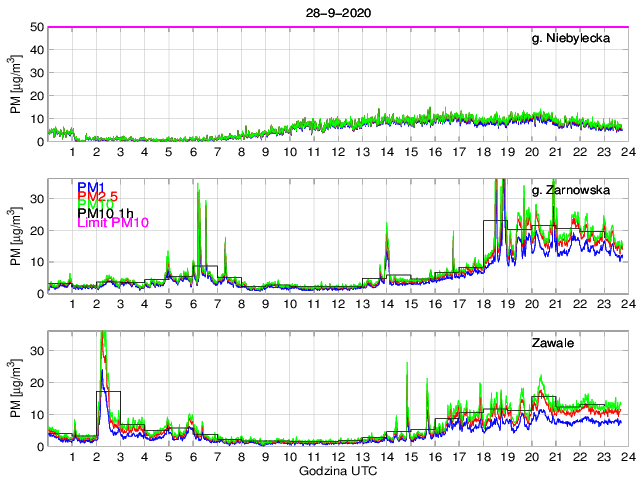Screen dimensions: 640x480
Task: Click the 50 tick on top plot y-axis
Action: coord(37,27)
